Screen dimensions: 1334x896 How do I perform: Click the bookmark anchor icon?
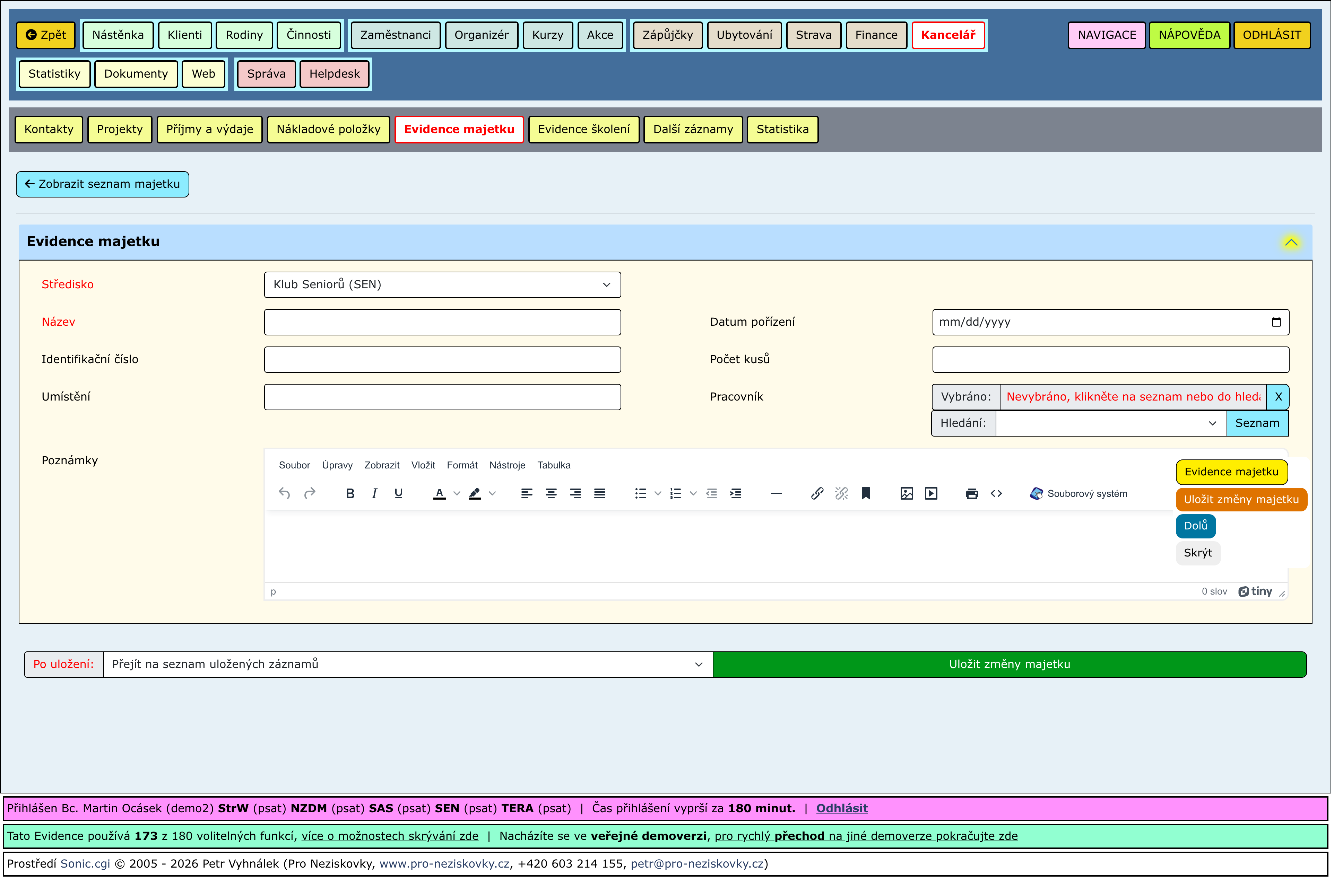(866, 494)
